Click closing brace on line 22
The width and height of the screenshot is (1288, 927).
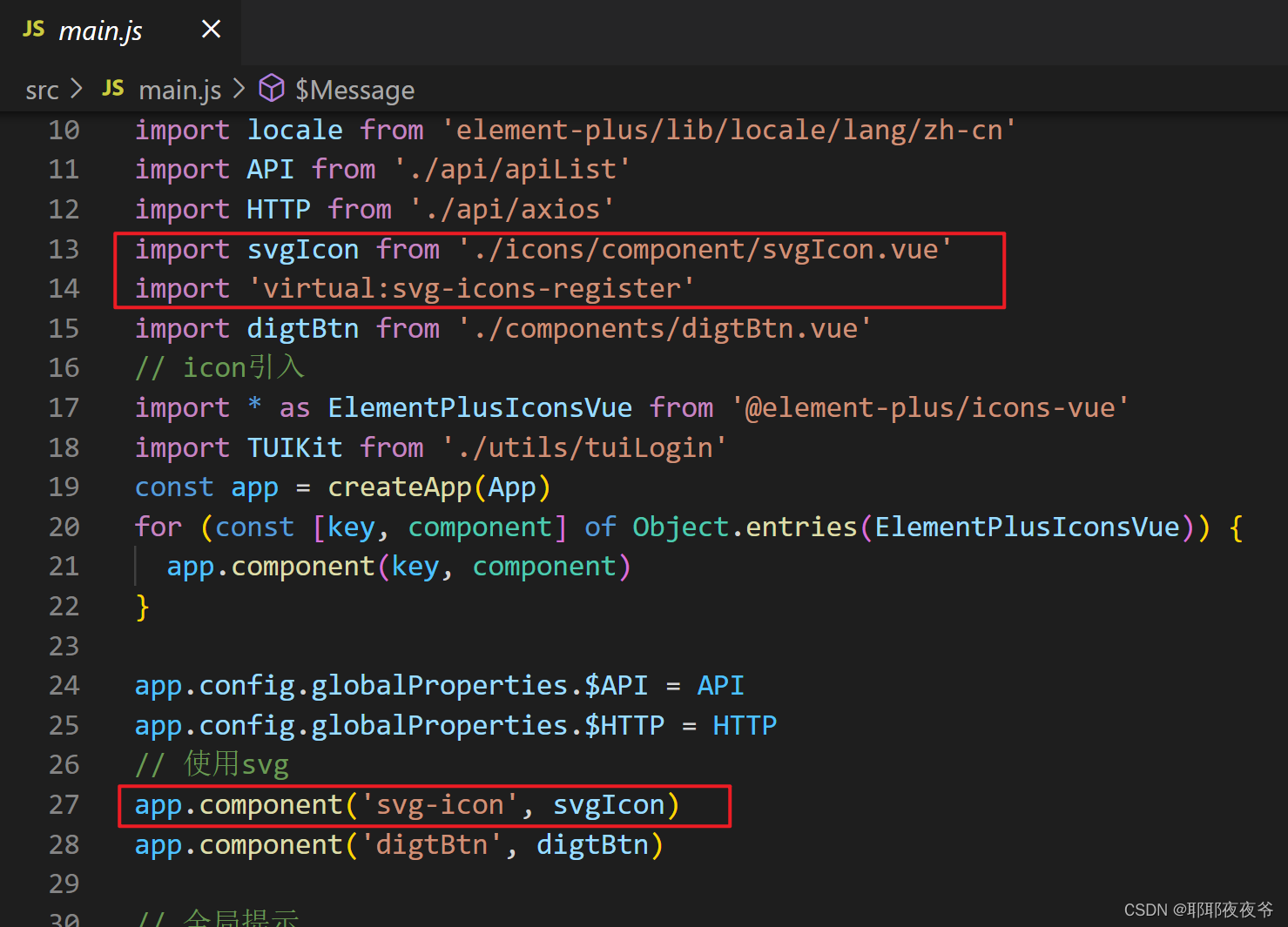[143, 607]
